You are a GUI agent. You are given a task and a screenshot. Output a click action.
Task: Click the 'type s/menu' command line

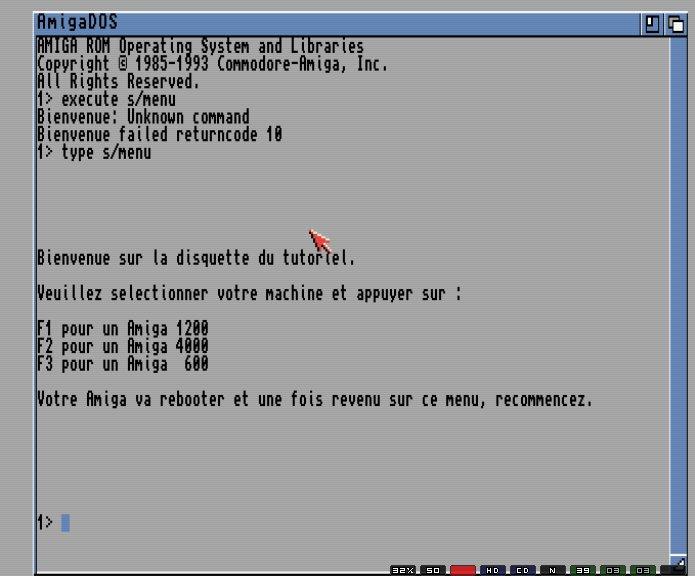coord(94,152)
